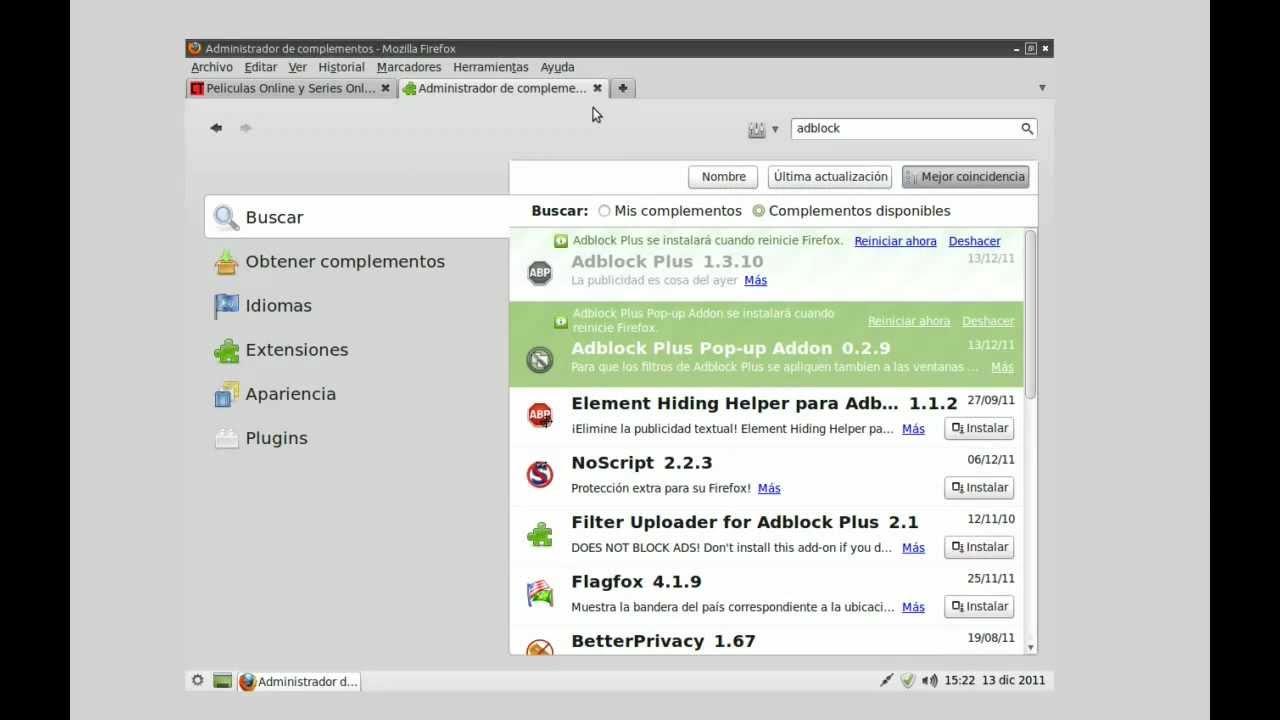The width and height of the screenshot is (1280, 720).
Task: Select Mis complementos radio button
Action: pyautogui.click(x=604, y=211)
